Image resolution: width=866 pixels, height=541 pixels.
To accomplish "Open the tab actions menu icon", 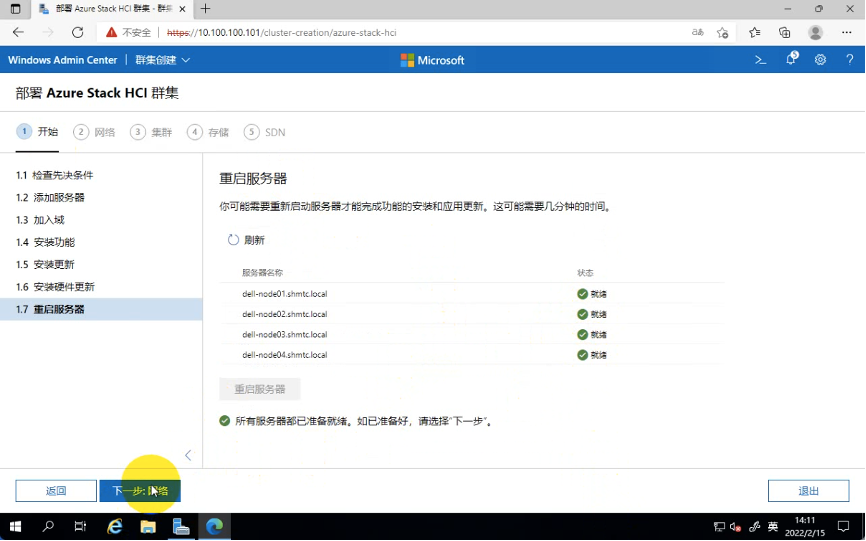I will 15,9.
